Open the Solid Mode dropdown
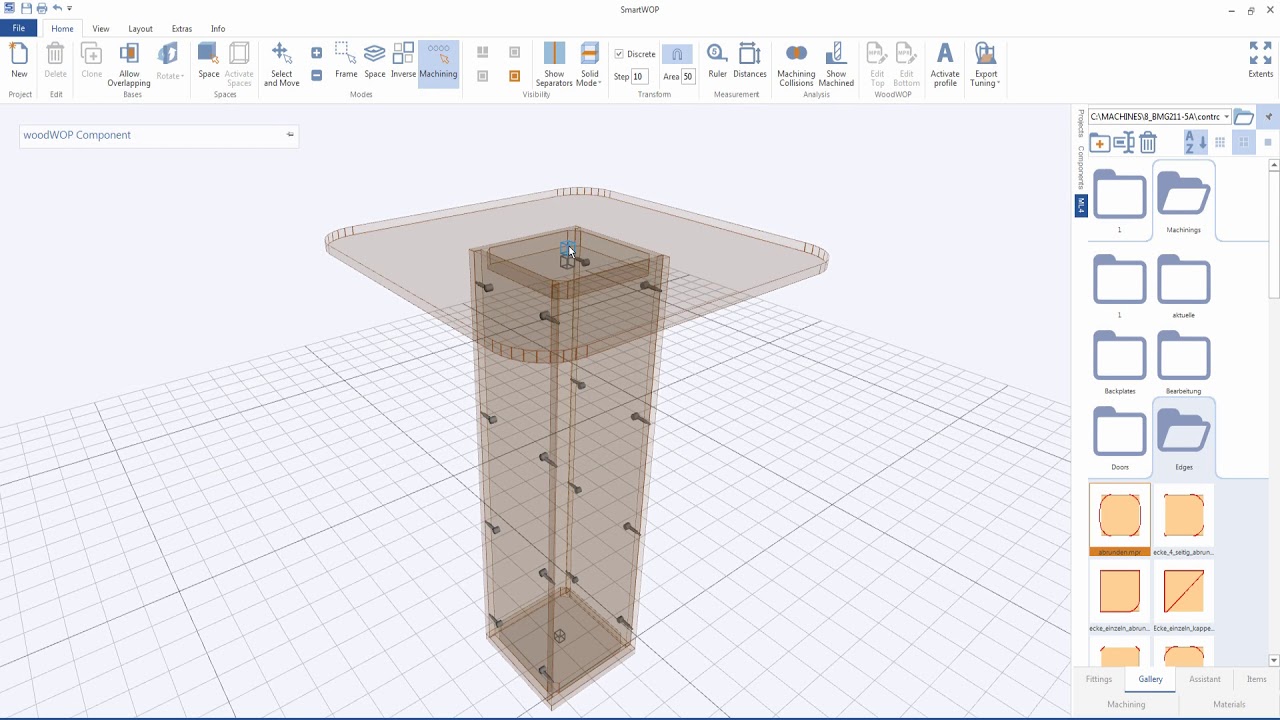1280x720 pixels. pos(590,65)
